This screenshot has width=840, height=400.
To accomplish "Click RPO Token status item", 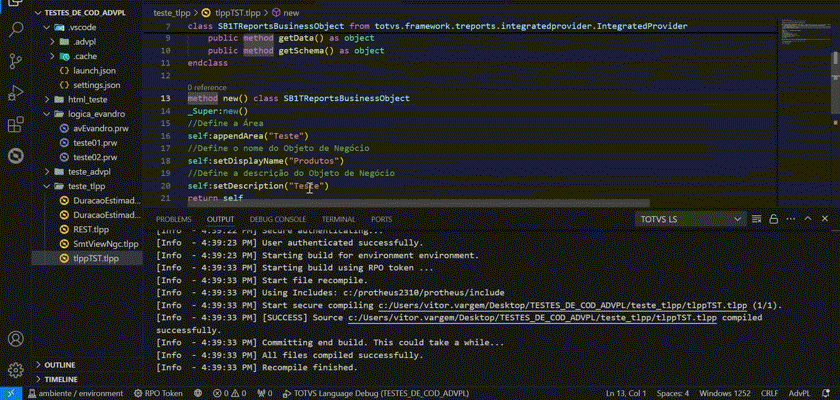I will 159,393.
